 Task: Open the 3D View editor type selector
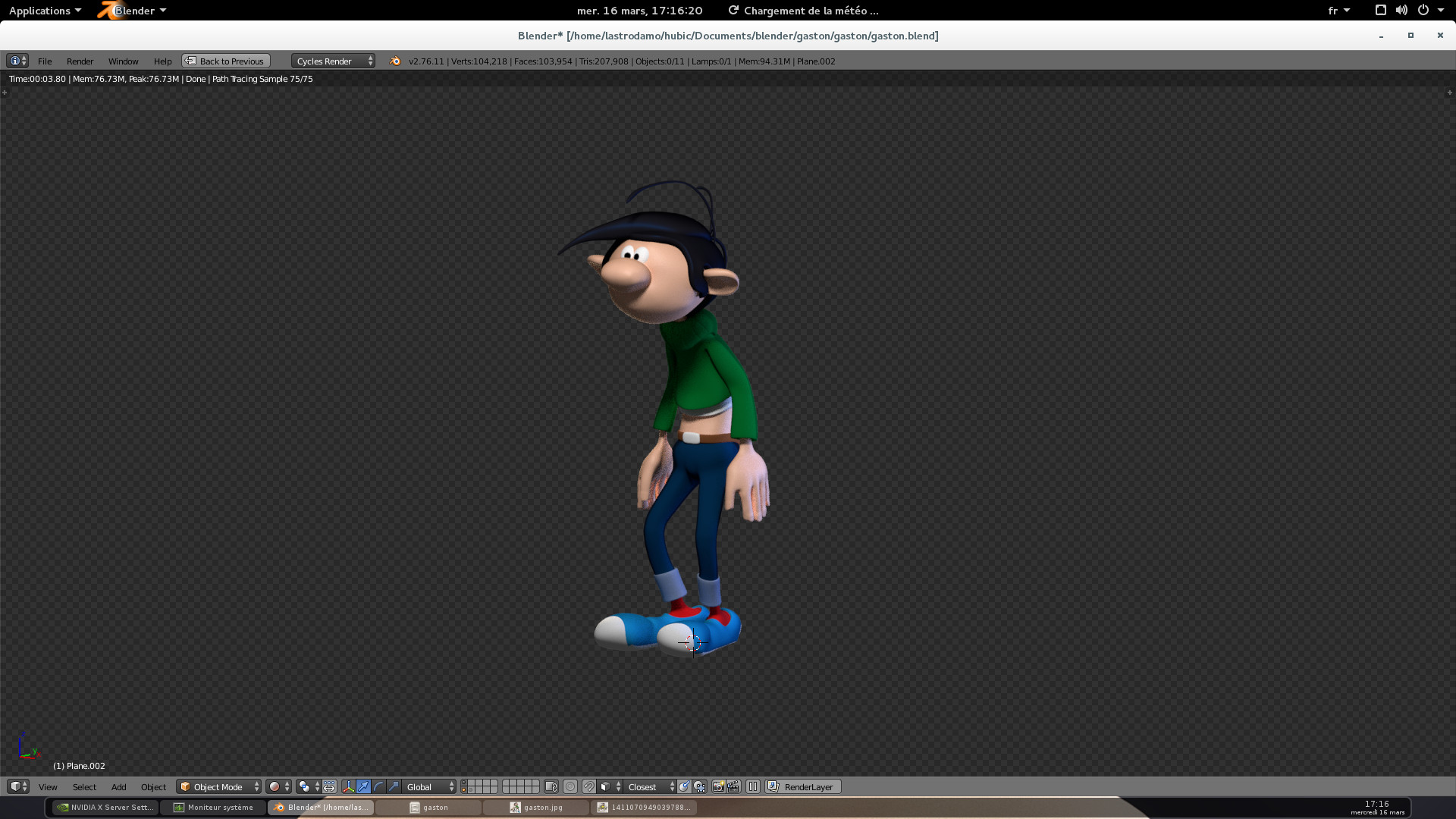click(17, 786)
